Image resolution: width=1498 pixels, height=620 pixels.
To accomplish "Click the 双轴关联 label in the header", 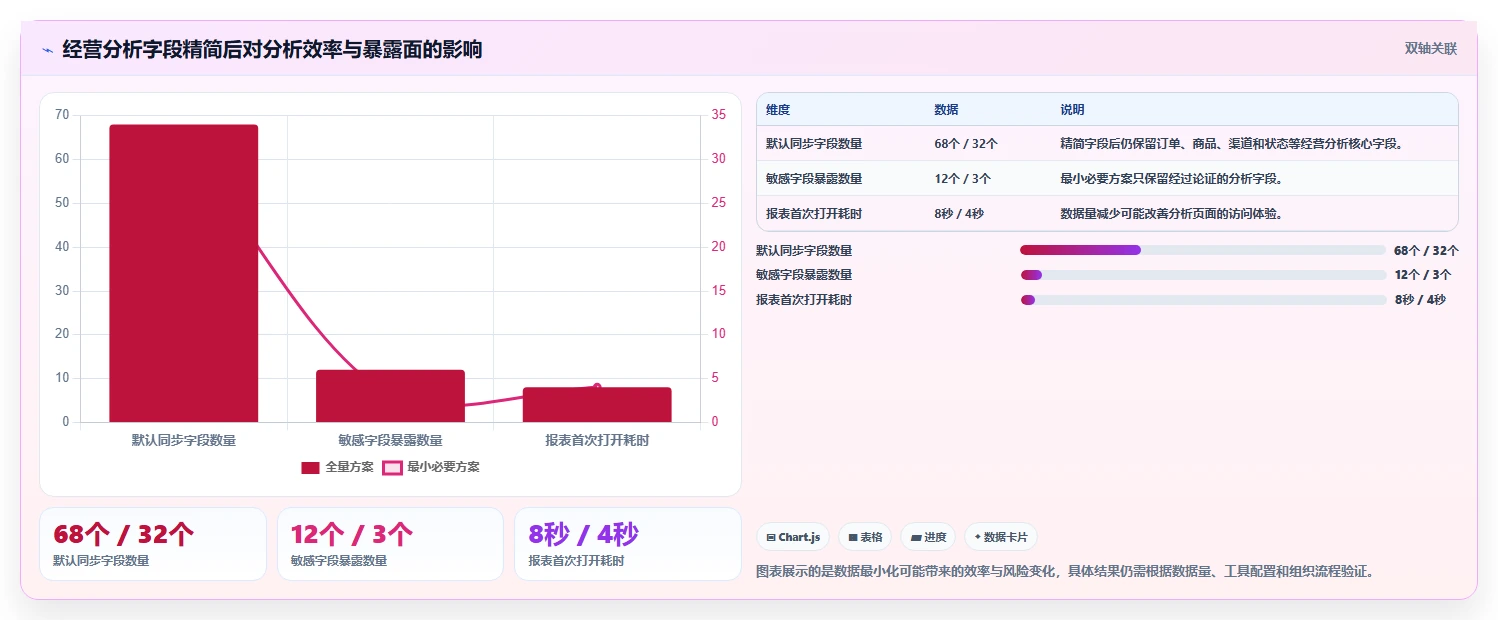I will [1431, 48].
